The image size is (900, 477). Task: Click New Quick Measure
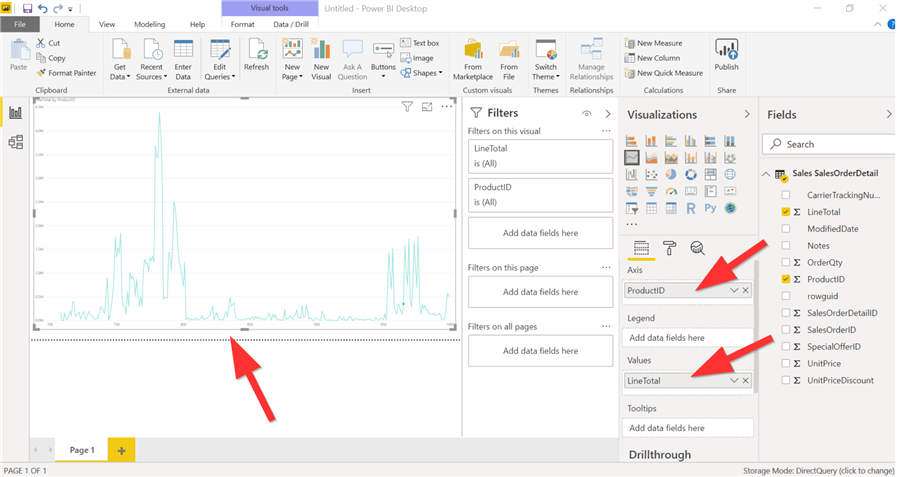(x=664, y=73)
